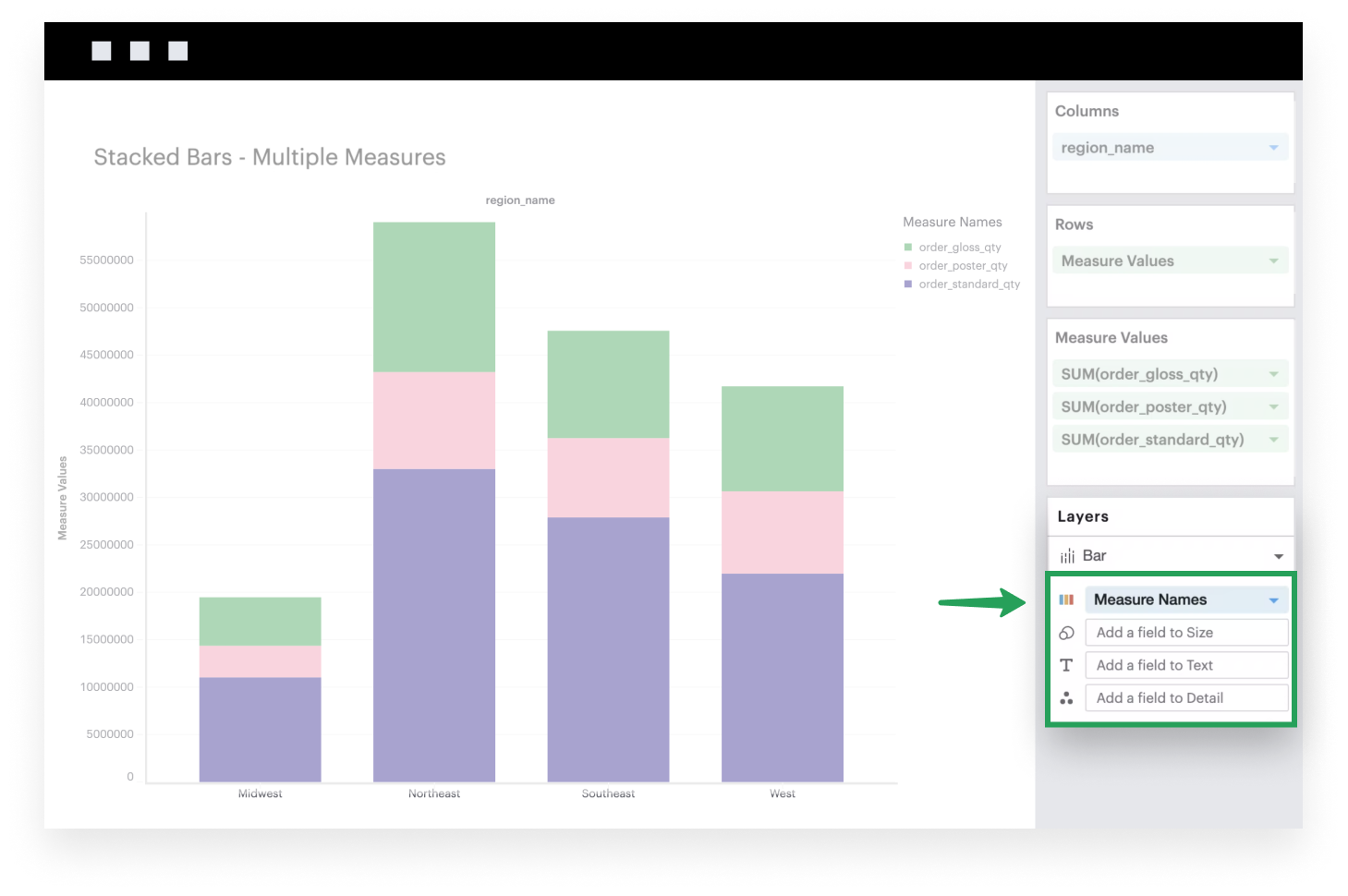Screen dimensions: 1348x896
Task: Click the green order_gloss_qty legend swatch
Action: tap(908, 248)
